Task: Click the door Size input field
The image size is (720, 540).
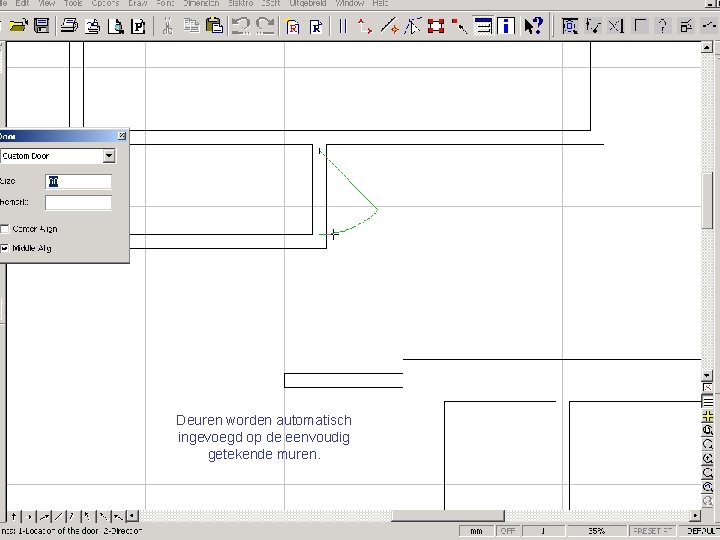Action: coord(79,182)
